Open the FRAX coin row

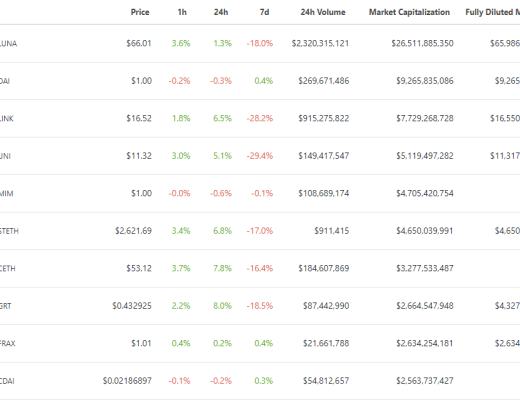click(260, 343)
